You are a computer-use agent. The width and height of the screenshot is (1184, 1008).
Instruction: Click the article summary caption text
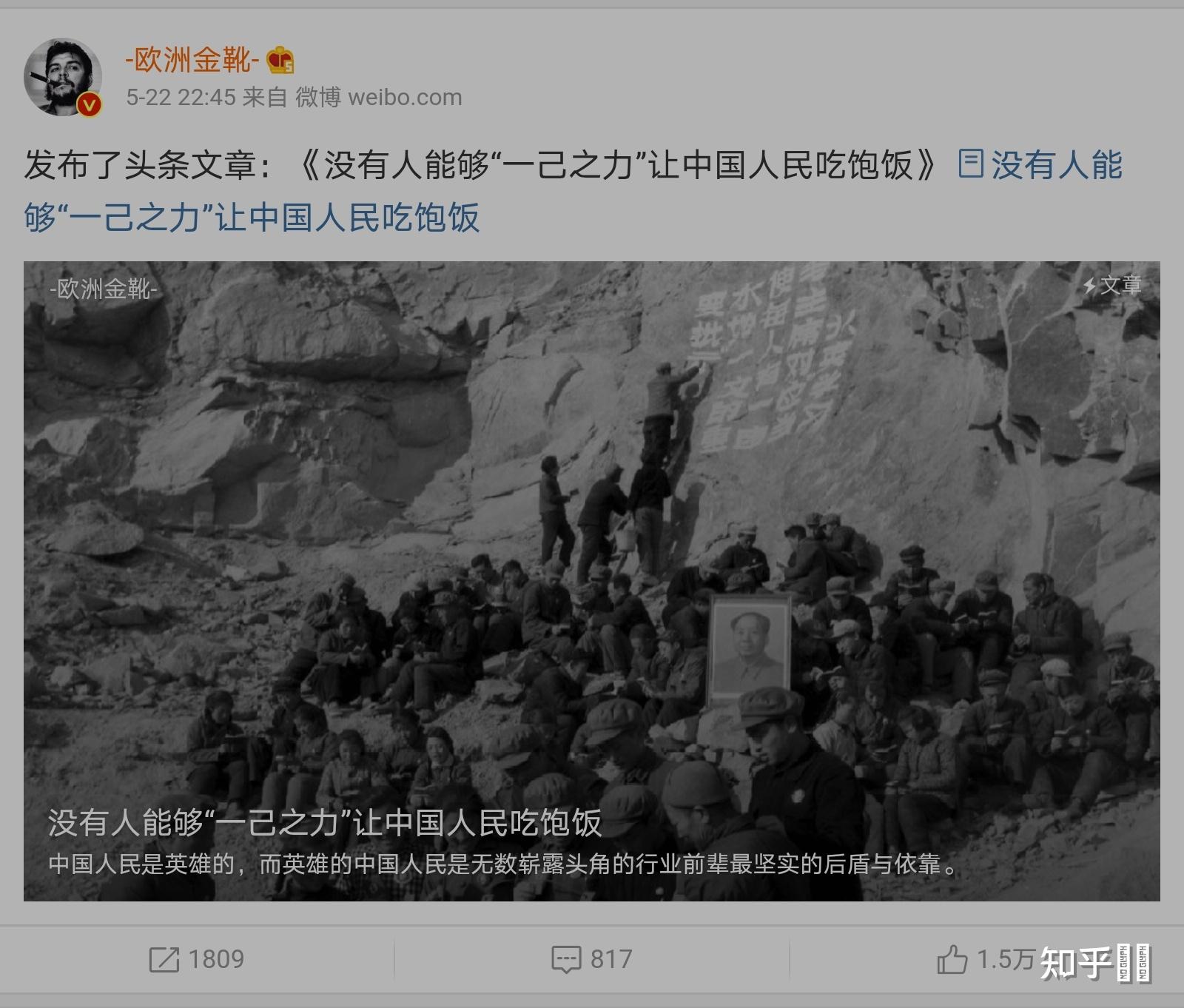[504, 864]
